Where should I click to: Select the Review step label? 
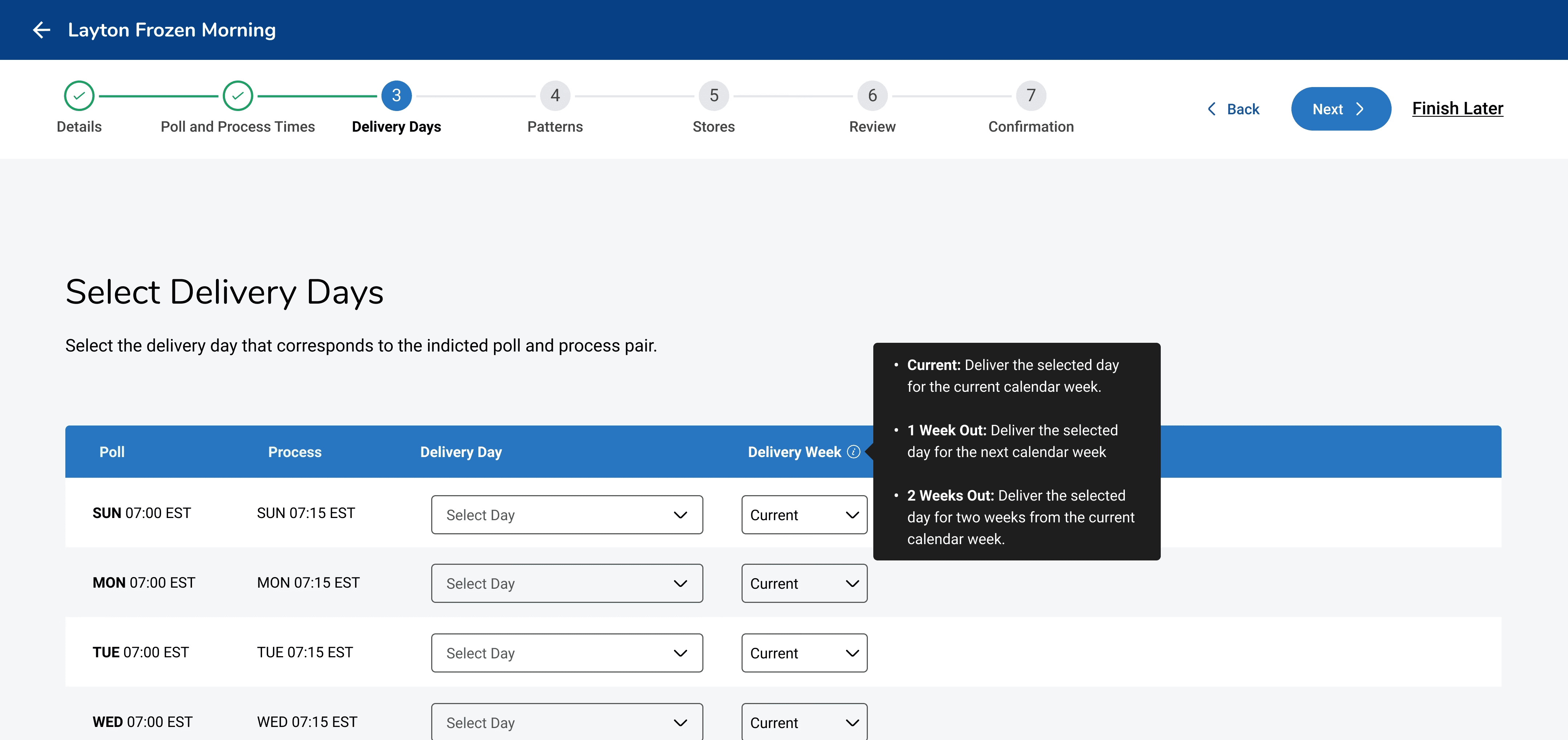point(872,127)
